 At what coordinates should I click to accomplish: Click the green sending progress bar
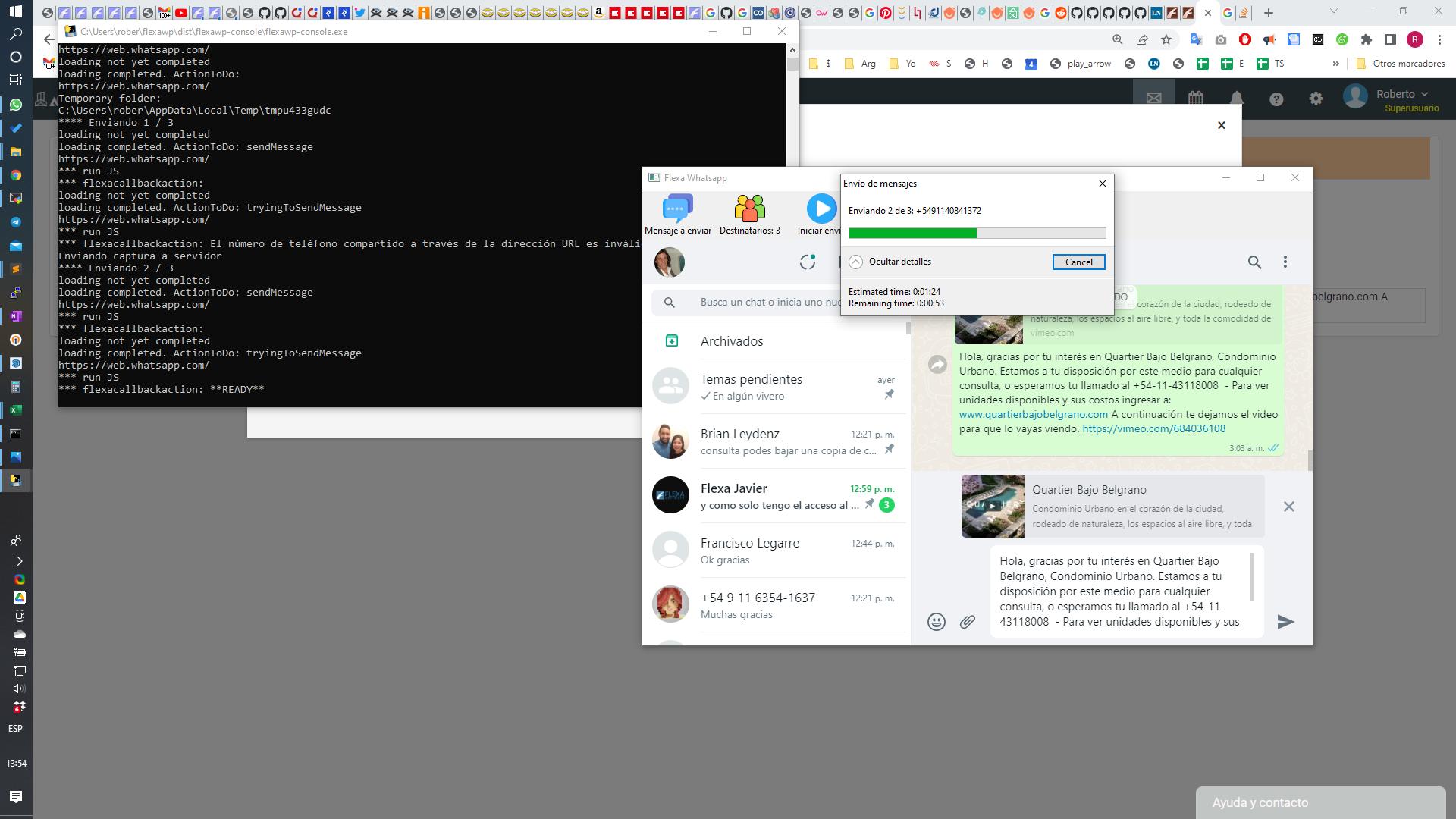pos(977,234)
